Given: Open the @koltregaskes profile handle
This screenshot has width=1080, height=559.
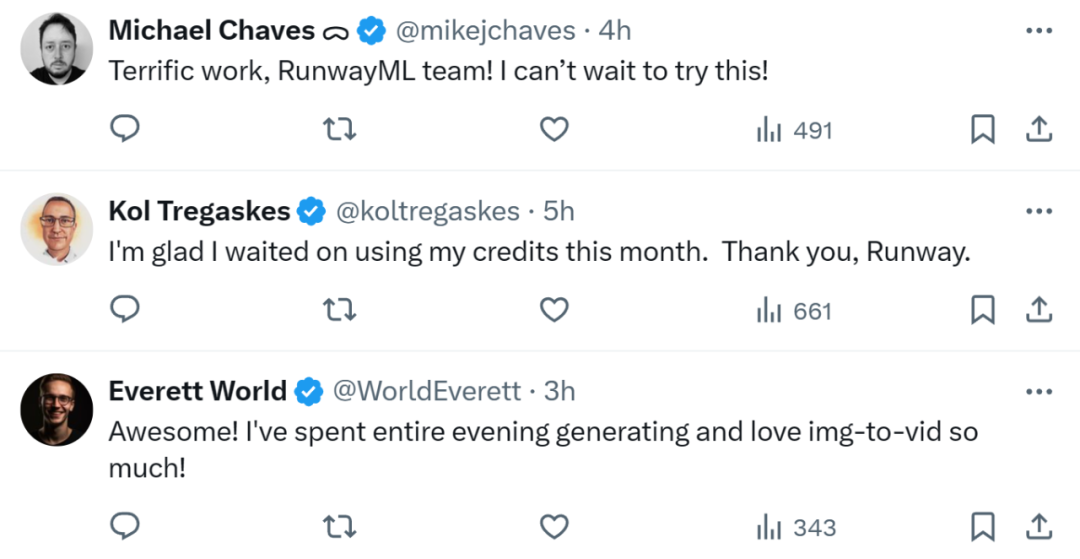Looking at the screenshot, I should (x=428, y=211).
